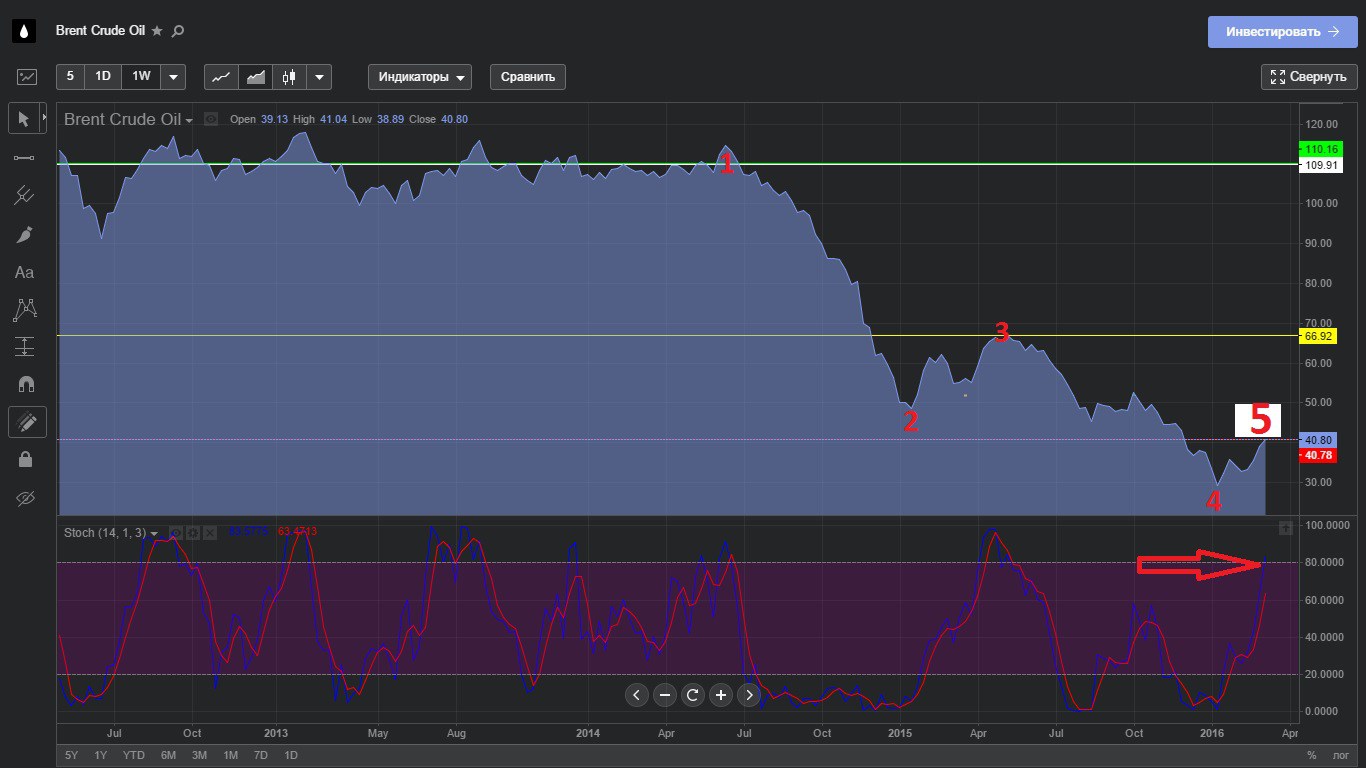Image resolution: width=1366 pixels, height=768 pixels.
Task: Select the pitchfork drawing tool
Action: click(24, 196)
